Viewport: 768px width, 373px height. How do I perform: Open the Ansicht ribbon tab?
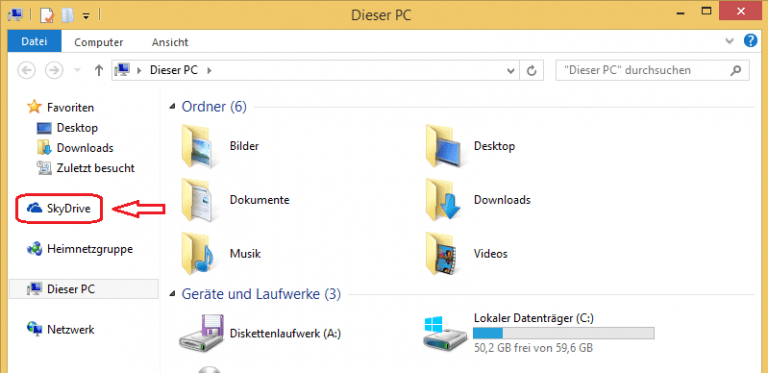[x=170, y=43]
